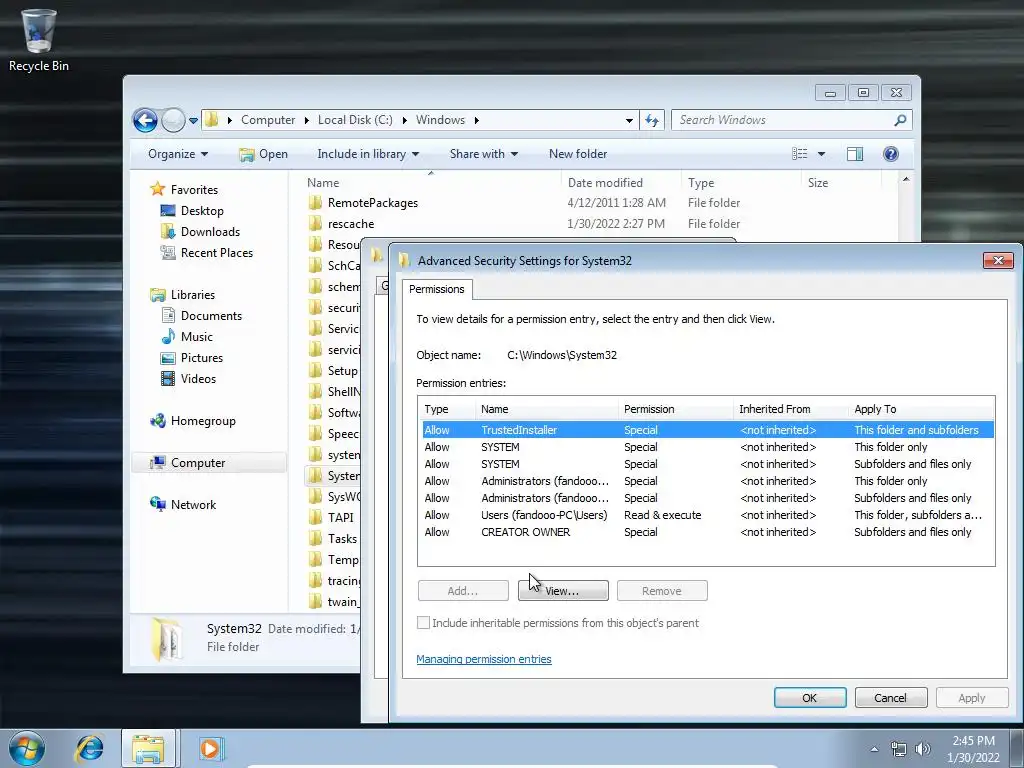Click the Change your view icon
The width and height of the screenshot is (1024, 768).
pyautogui.click(x=799, y=154)
